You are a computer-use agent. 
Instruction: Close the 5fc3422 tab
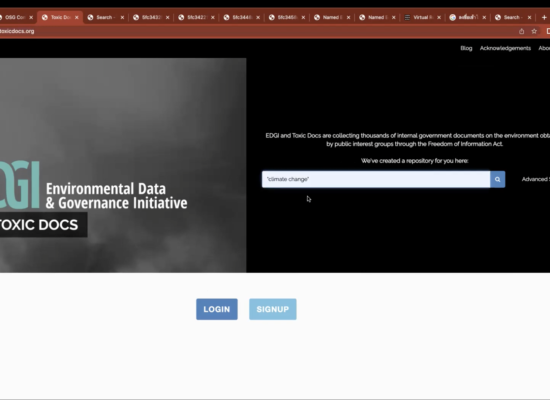point(213,17)
